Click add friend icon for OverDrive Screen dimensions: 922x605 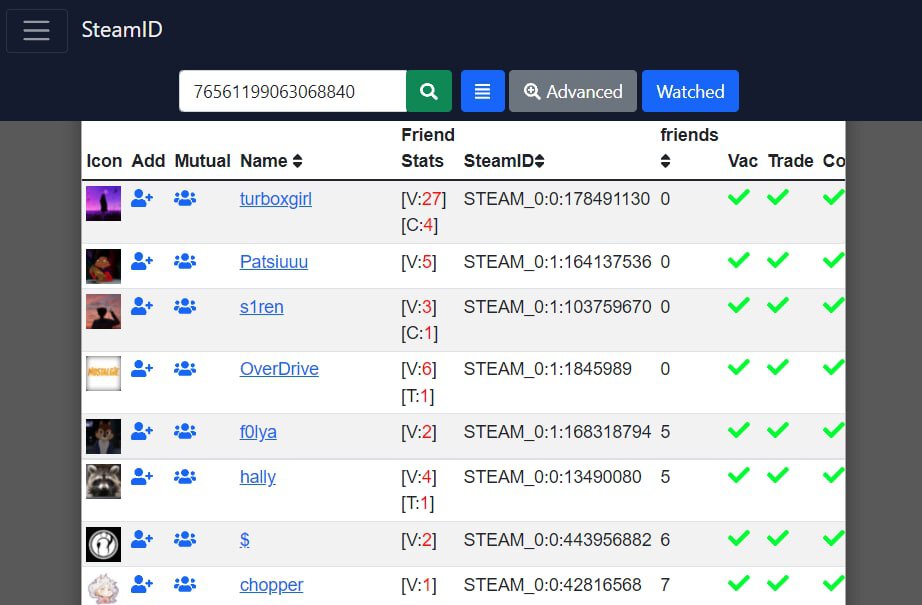click(x=142, y=369)
